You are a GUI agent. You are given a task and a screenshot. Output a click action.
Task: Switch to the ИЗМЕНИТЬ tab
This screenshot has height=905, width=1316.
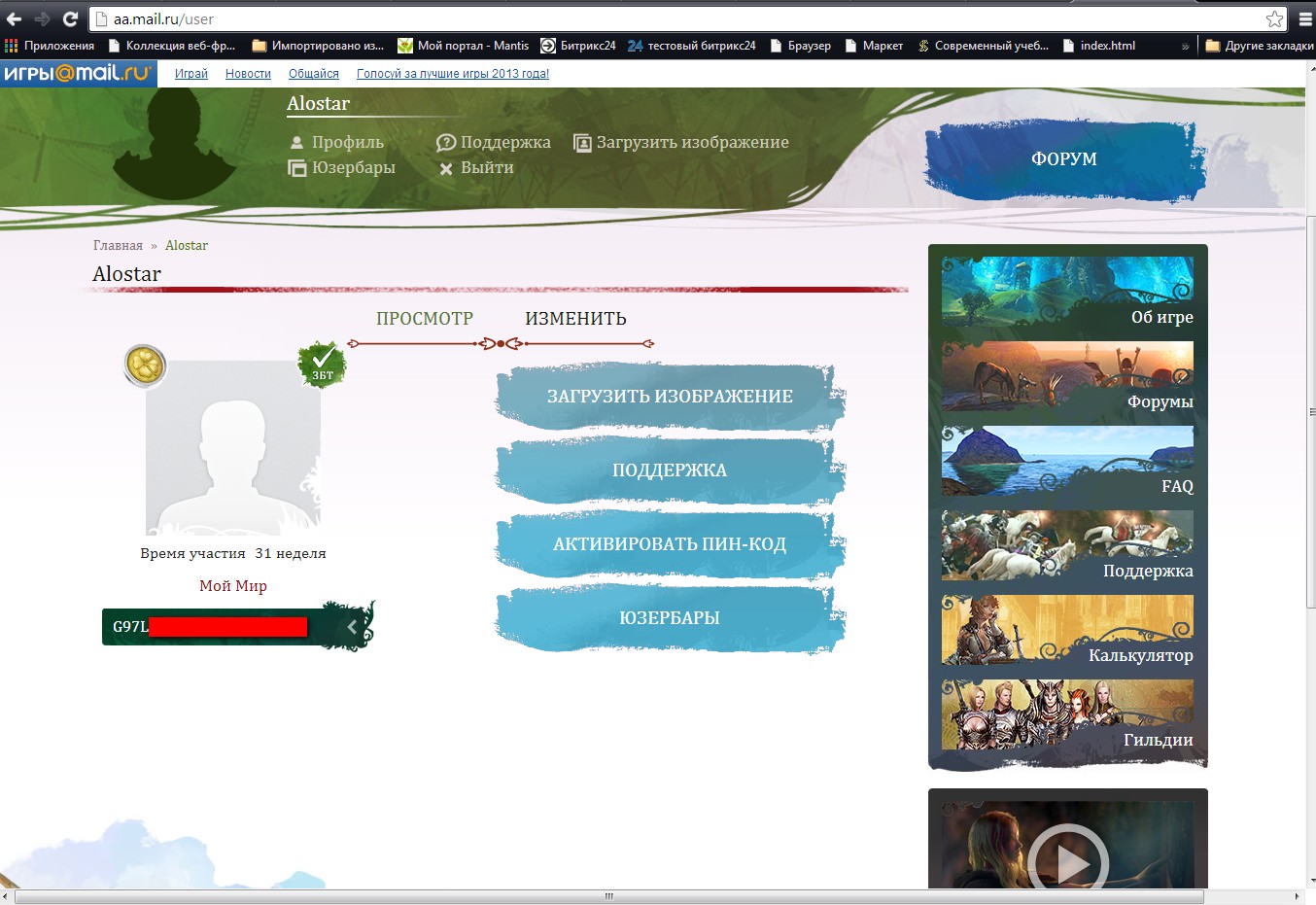pyautogui.click(x=576, y=319)
